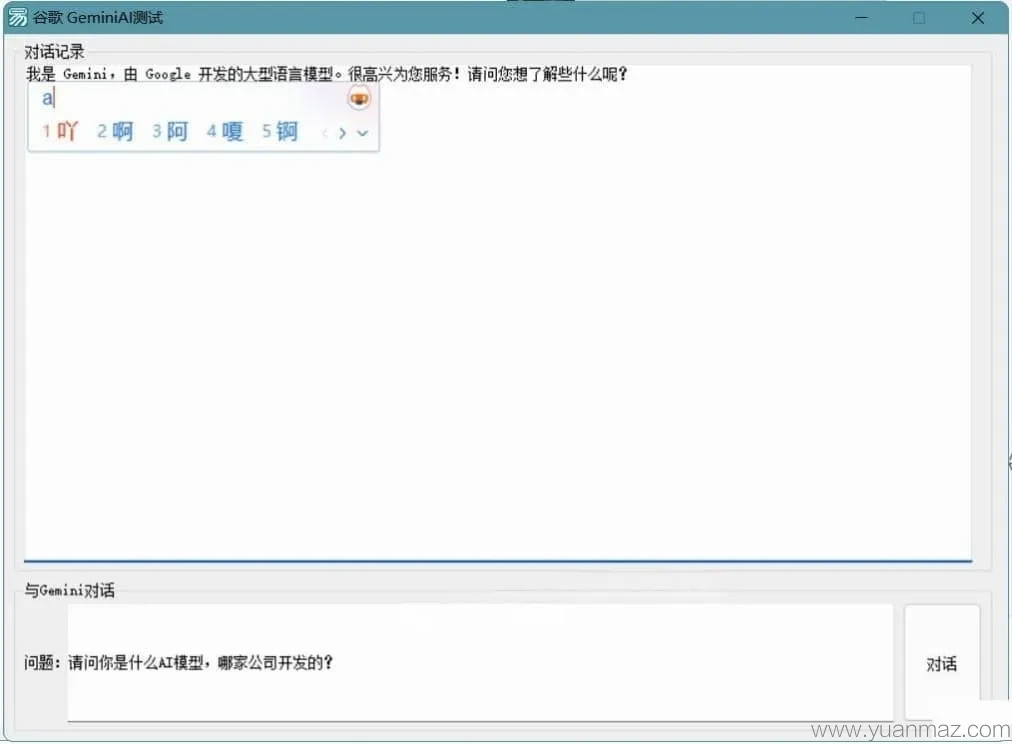Click the maximize button in the title bar

[x=919, y=17]
